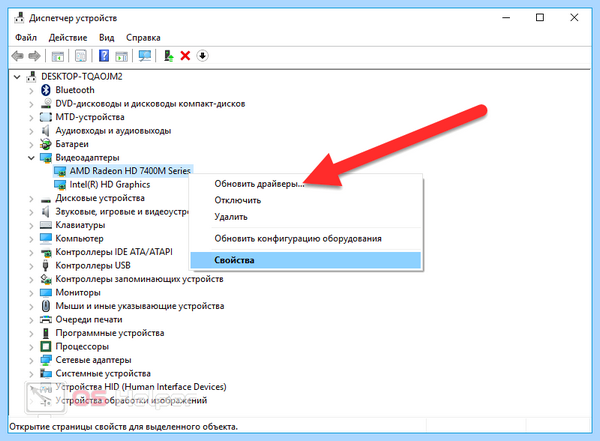The height and width of the screenshot is (441, 600).
Task: Click the AMD Radeon HD 7400M device icon
Action: click(x=60, y=171)
